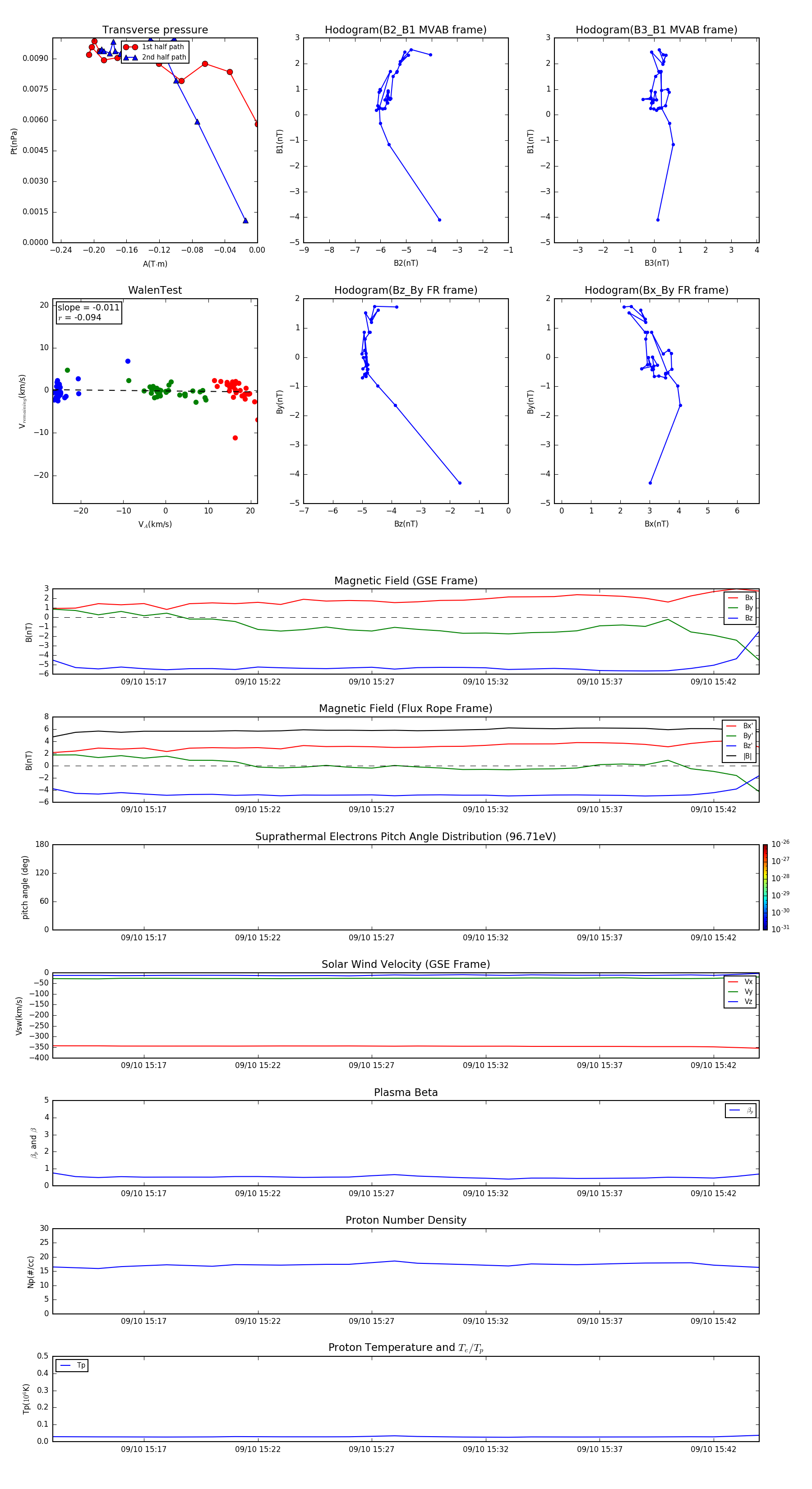Click the 'Hodogram(B3_B1 MVAB frame)' title
812x1489 pixels.
pos(656,29)
